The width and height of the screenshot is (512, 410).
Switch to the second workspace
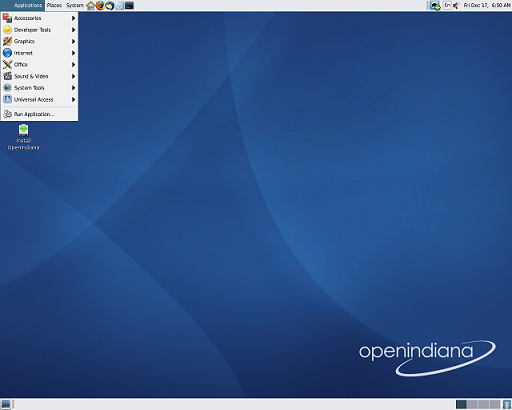tap(472, 404)
